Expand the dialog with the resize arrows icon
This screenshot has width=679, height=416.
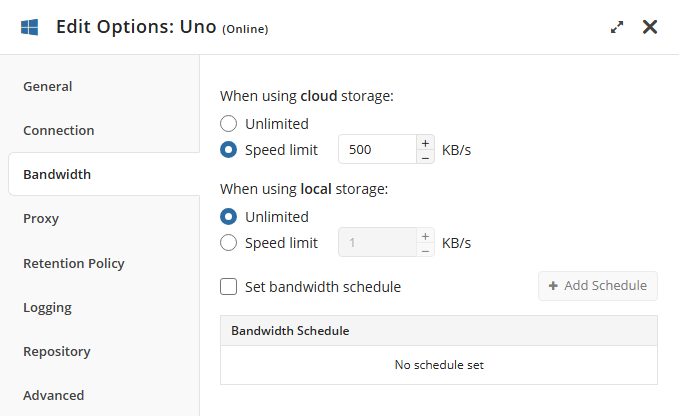coord(617,28)
